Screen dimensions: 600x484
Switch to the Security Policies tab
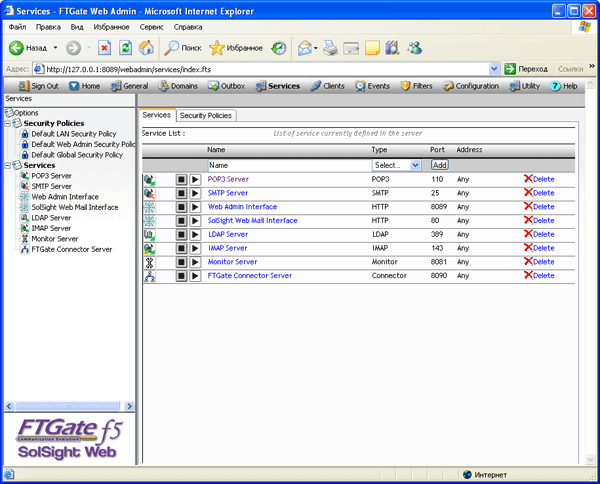(206, 116)
